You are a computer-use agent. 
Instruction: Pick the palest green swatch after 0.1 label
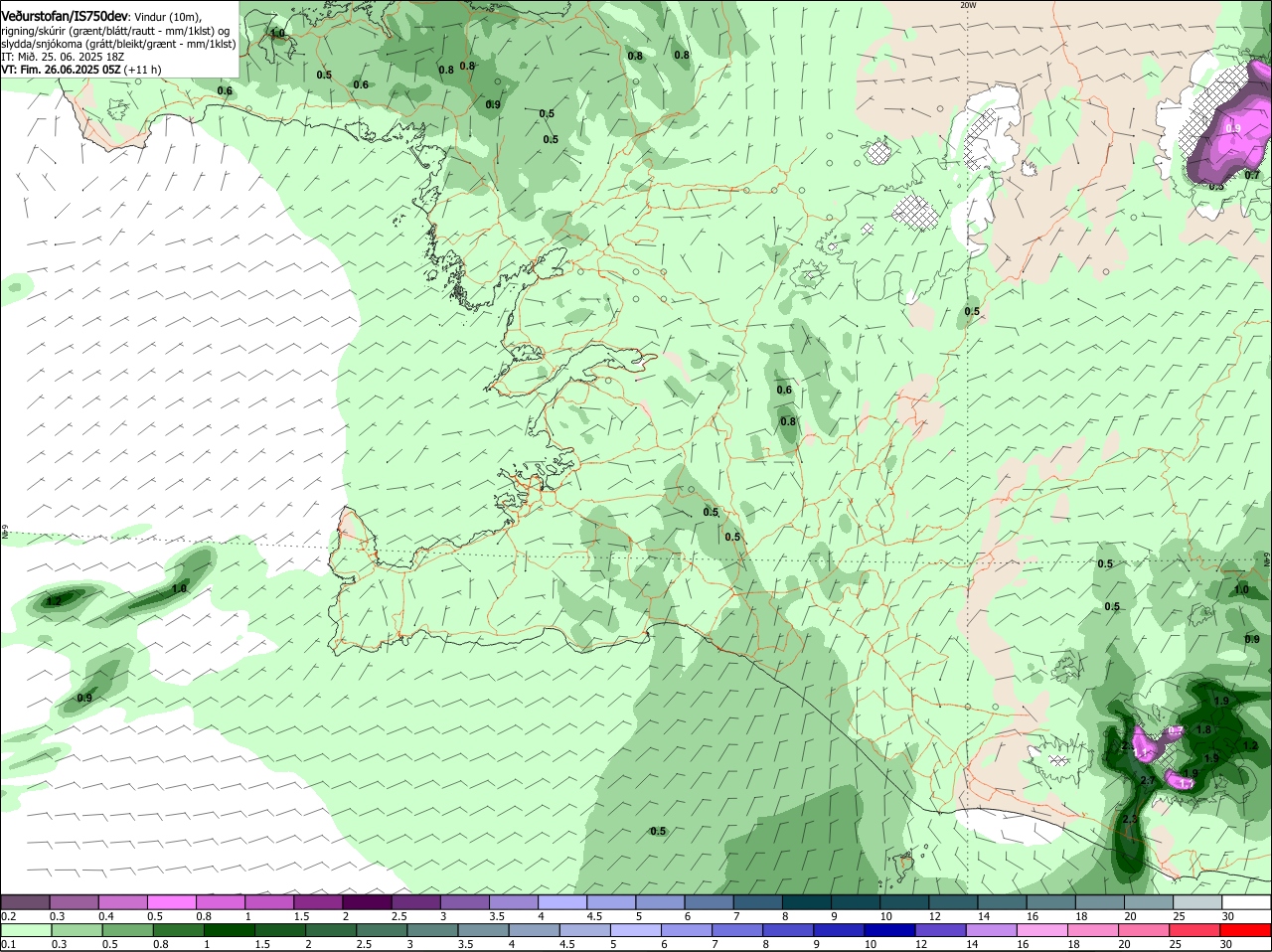(26, 929)
